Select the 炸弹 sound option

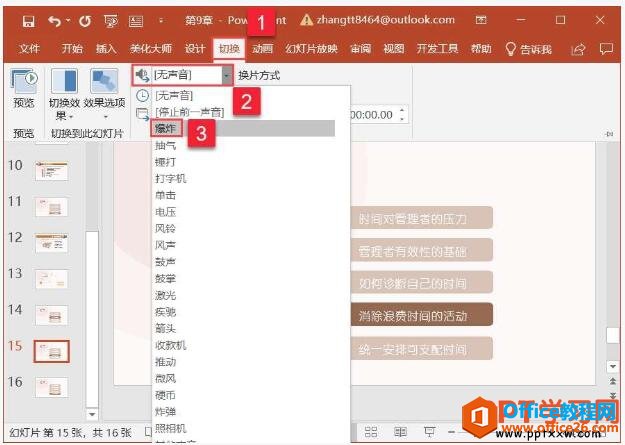pyautogui.click(x=165, y=412)
